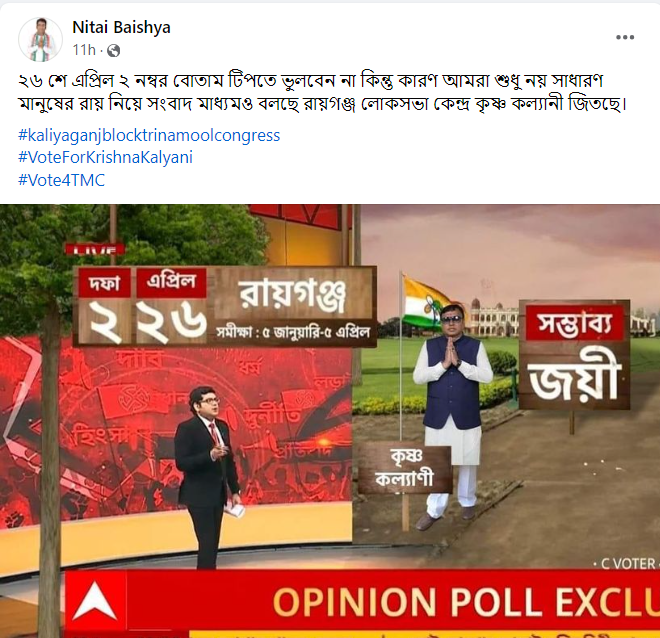Image resolution: width=660 pixels, height=638 pixels.
Task: Open the post options three-dot menu
Action: click(625, 37)
